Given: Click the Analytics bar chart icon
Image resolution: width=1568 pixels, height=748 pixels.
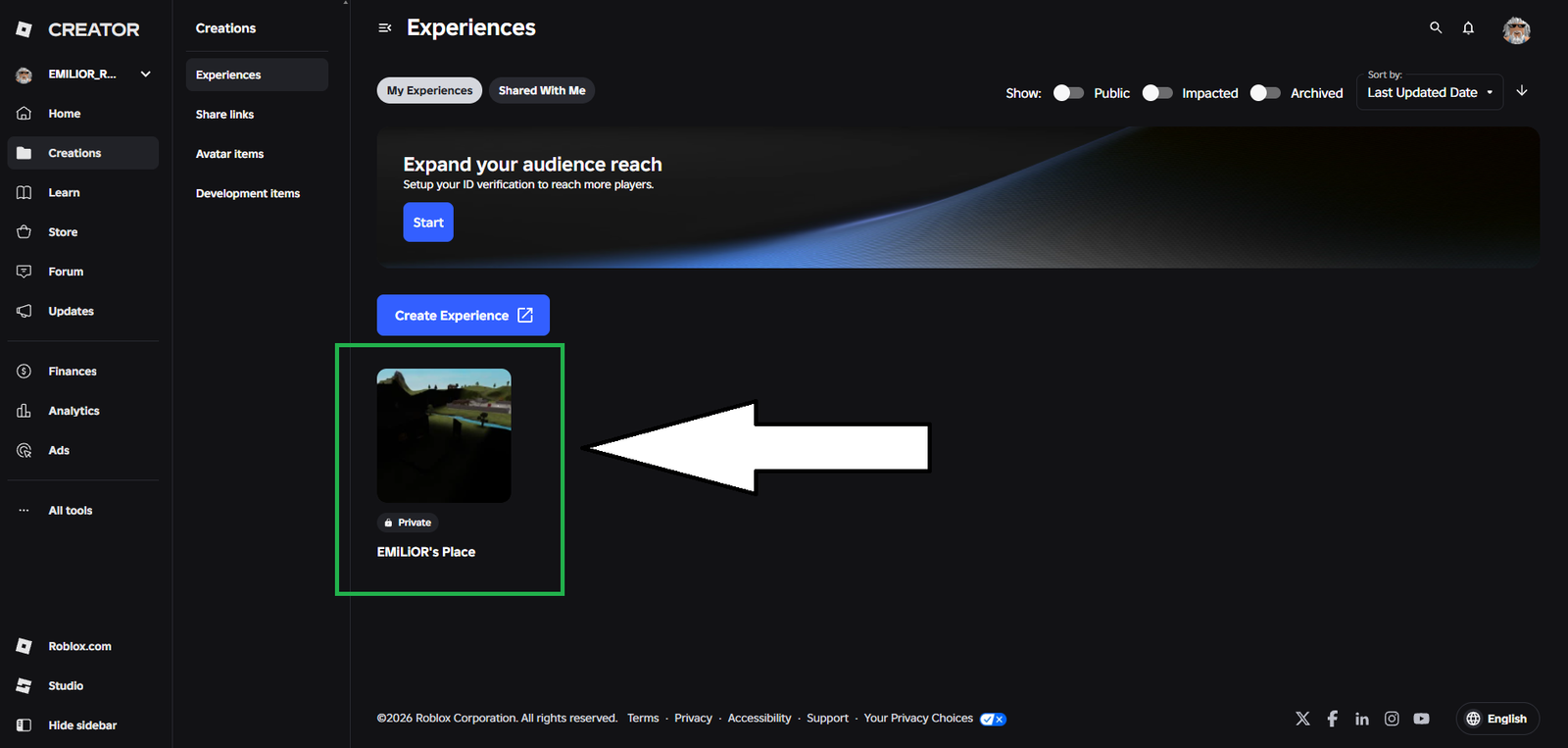Looking at the screenshot, I should 24,411.
